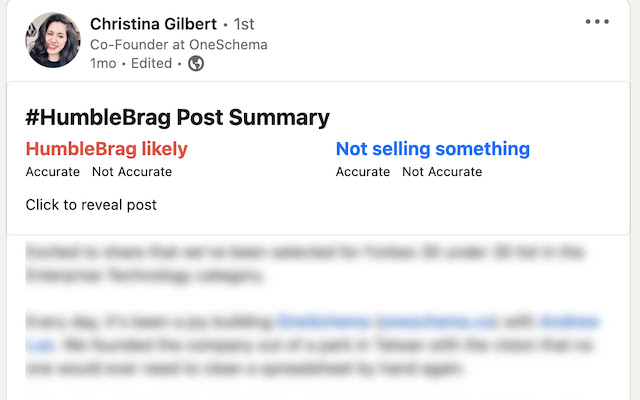This screenshot has height=400, width=640.
Task: Open the Christina Gilbert name link
Action: coord(153,24)
